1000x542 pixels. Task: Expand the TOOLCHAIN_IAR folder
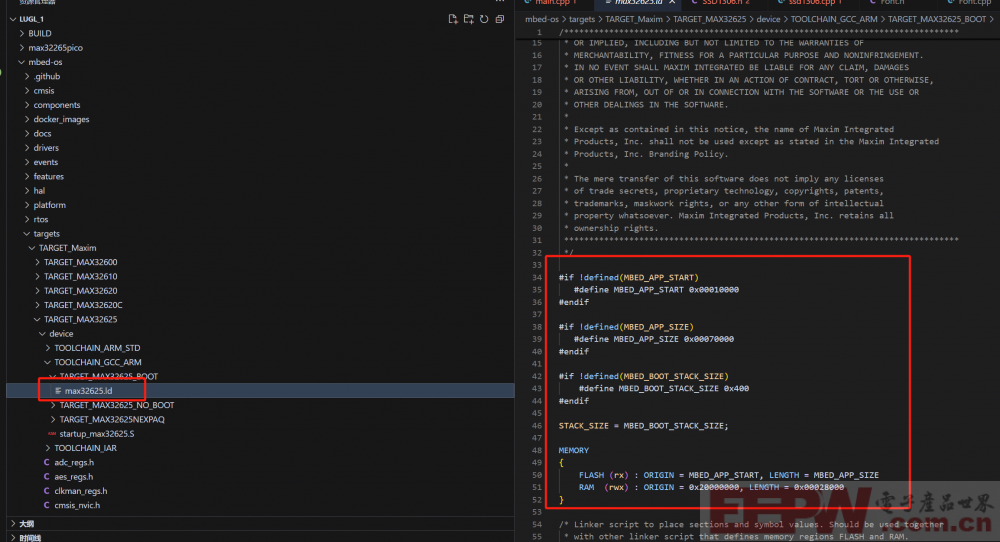pyautogui.click(x=48, y=448)
